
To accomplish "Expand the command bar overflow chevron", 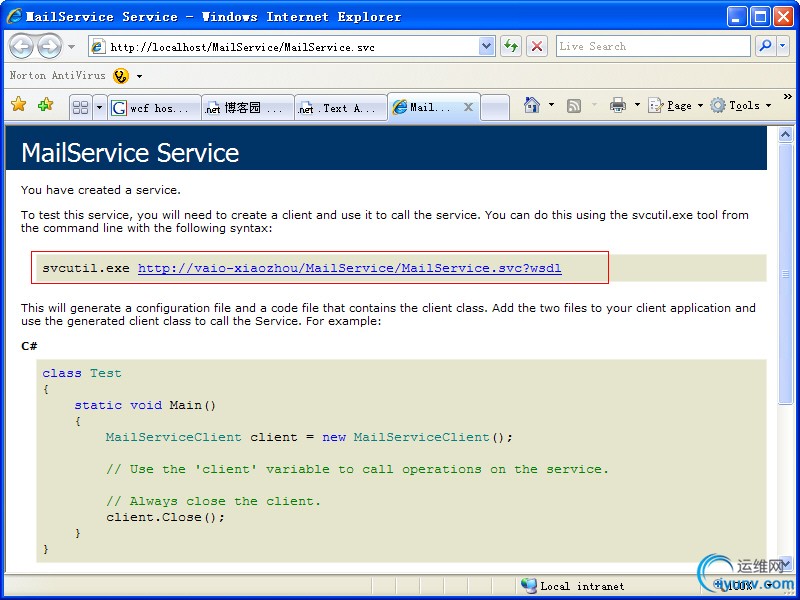I will pyautogui.click(x=787, y=96).
